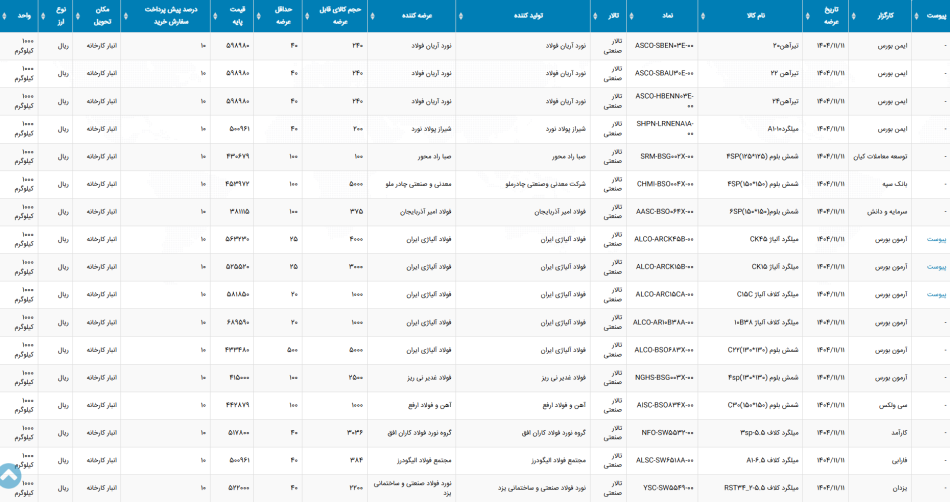Image resolution: width=950 pixels, height=502 pixels.
Task: Click symbol starting with SRM-BSG
Action: click(x=667, y=157)
